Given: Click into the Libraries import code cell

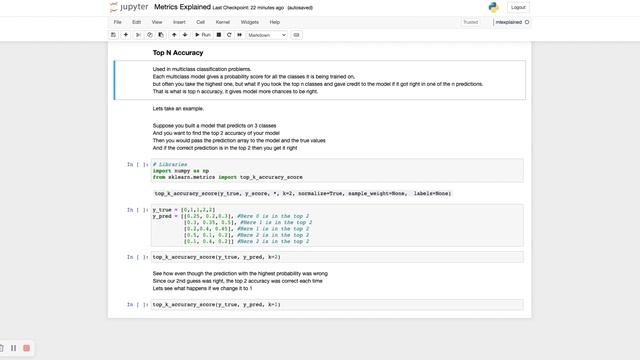Looking at the screenshot, I should click(337, 171).
